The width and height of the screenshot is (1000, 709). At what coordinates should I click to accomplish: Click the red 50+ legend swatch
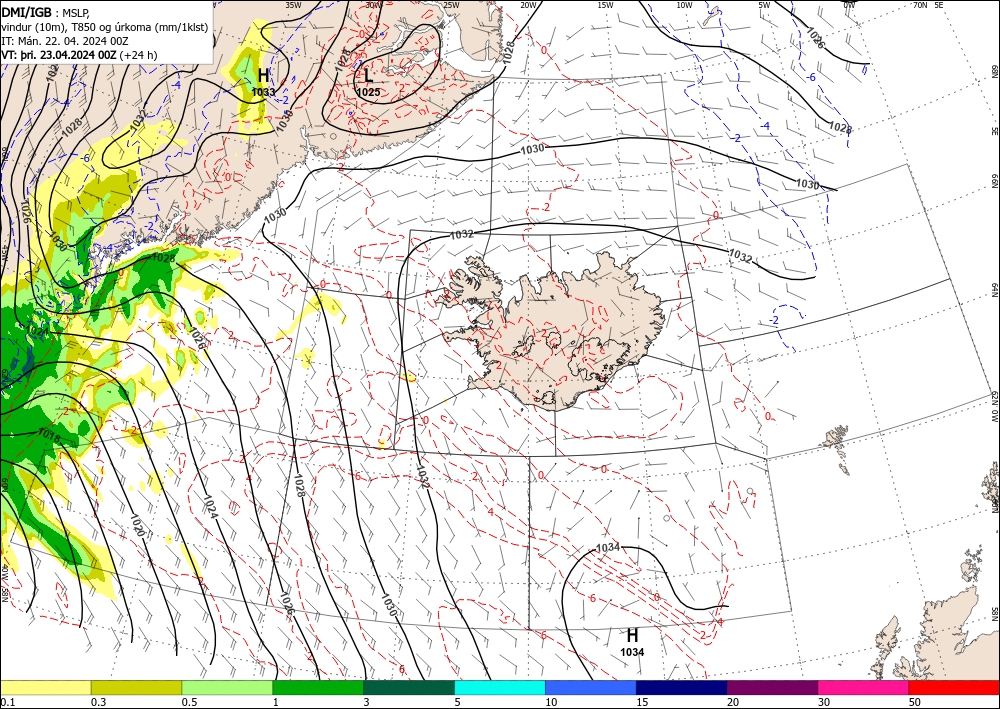pyautogui.click(x=954, y=687)
